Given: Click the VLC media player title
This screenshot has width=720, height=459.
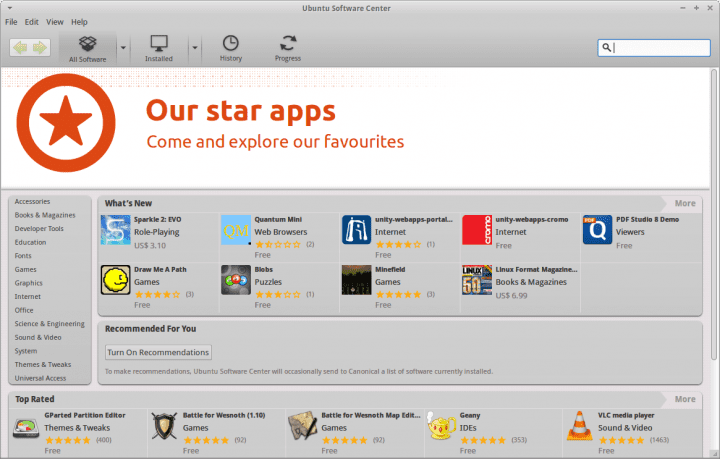Looking at the screenshot, I should (626, 415).
